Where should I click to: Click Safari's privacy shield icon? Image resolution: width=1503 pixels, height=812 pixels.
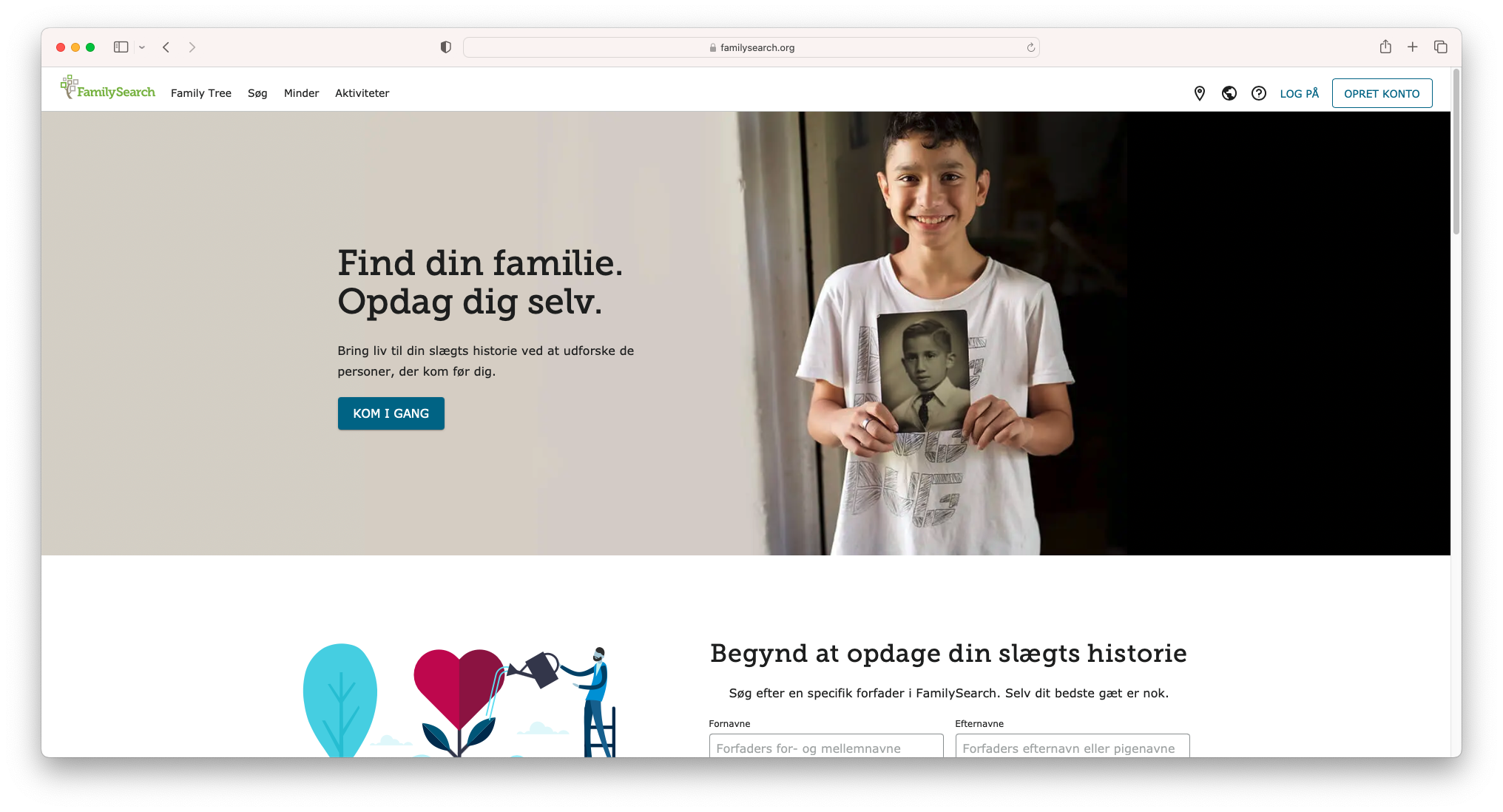pos(445,47)
